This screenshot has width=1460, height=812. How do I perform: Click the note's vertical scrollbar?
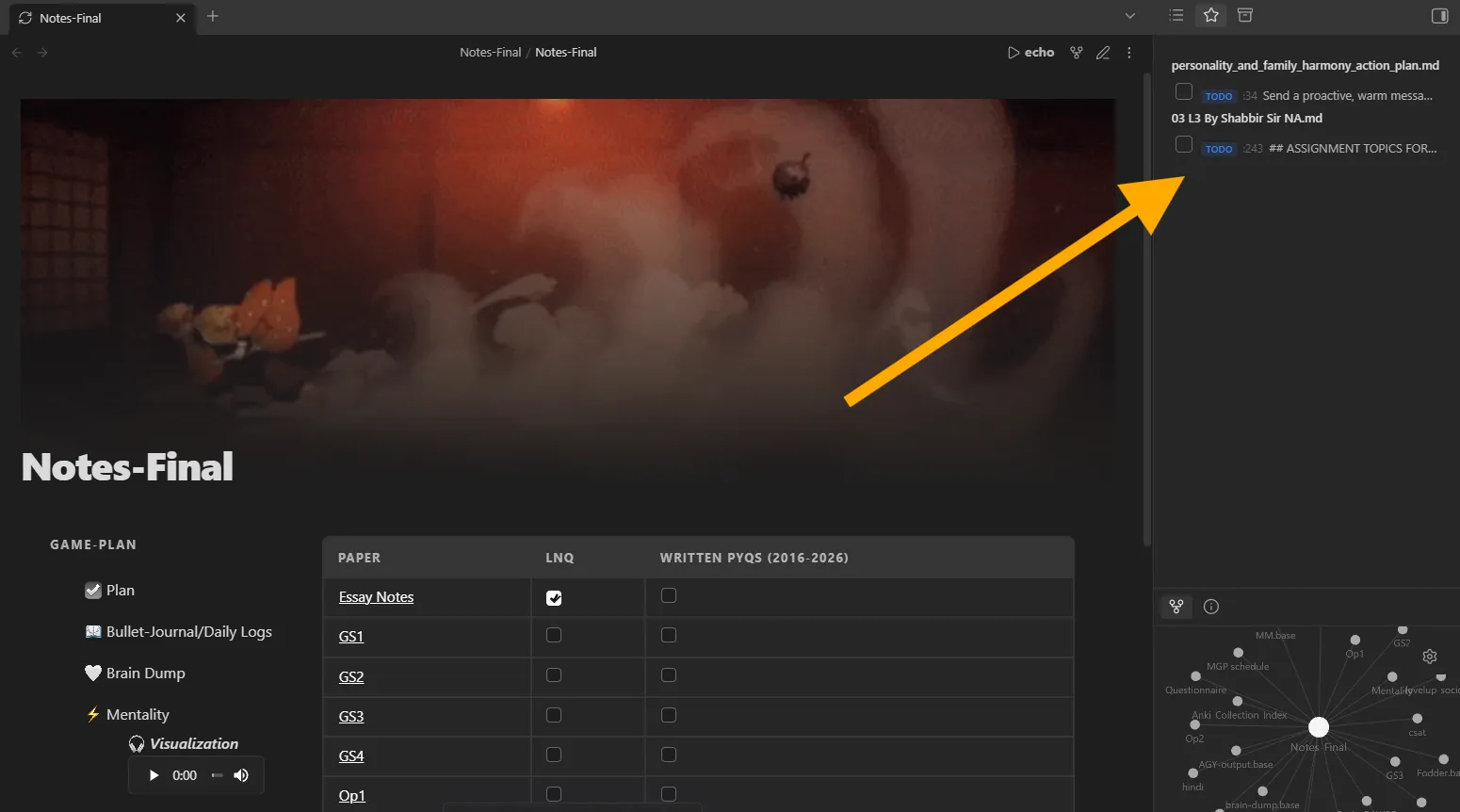point(1146,311)
